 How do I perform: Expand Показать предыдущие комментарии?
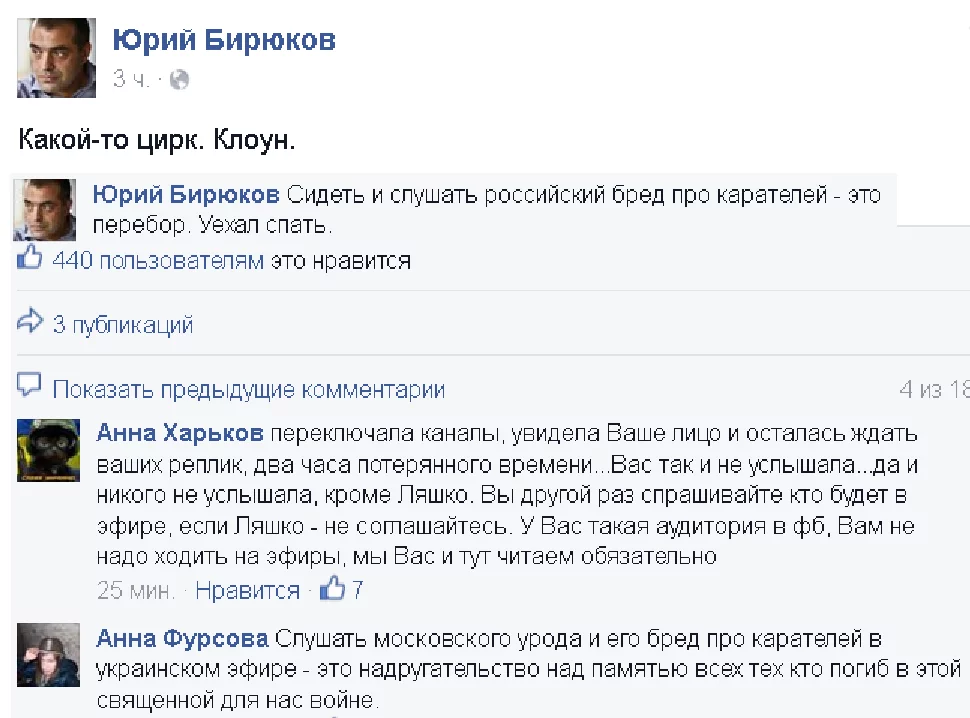pyautogui.click(x=248, y=389)
